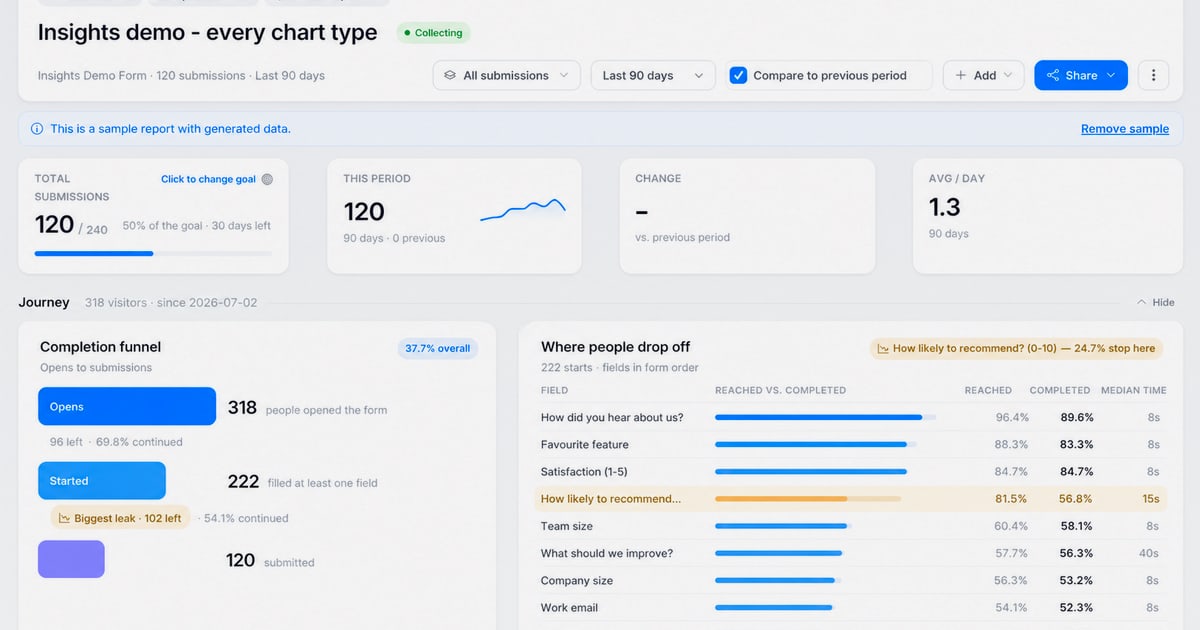The width and height of the screenshot is (1200, 630).
Task: Click the "37.7% overall" badge
Action: click(438, 349)
